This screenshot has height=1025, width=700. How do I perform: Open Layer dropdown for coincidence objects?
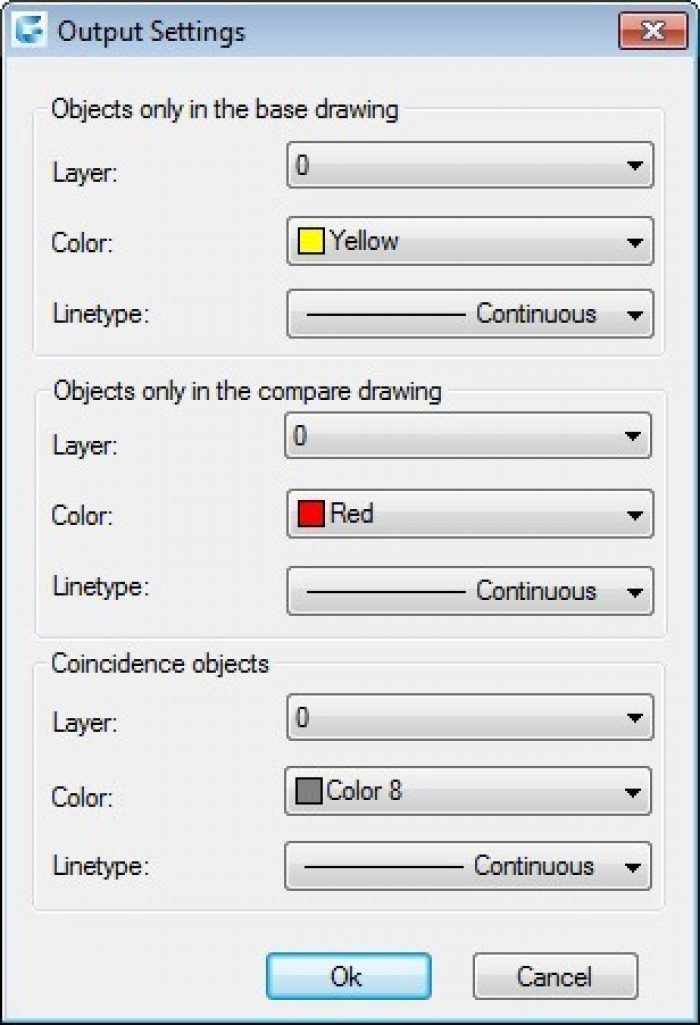click(x=470, y=717)
